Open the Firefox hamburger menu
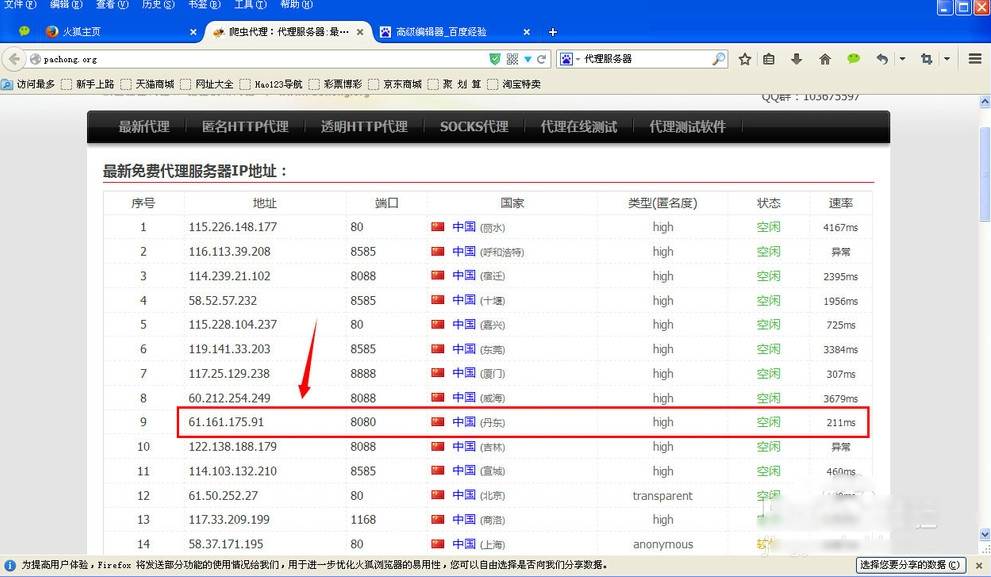 975,59
